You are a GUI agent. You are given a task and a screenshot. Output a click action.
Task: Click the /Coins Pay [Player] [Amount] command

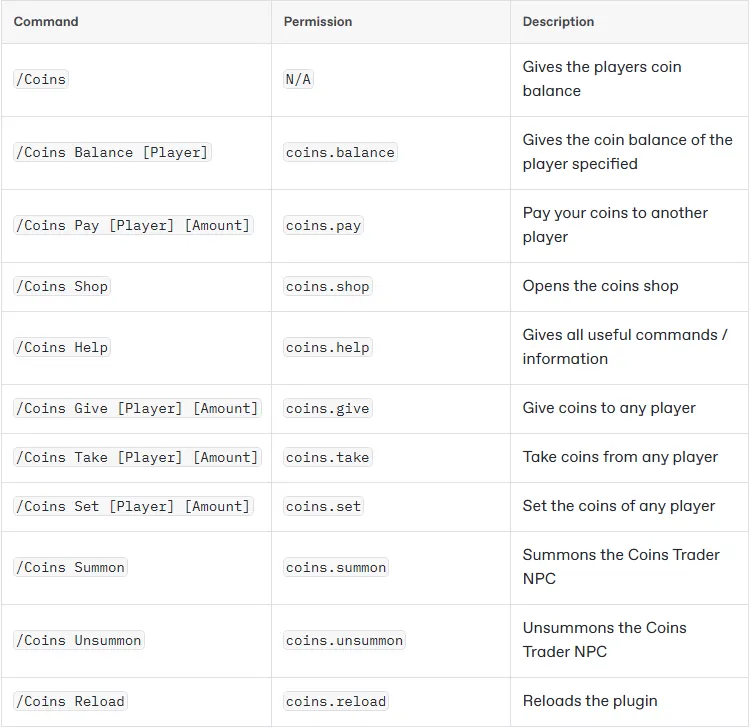point(133,225)
